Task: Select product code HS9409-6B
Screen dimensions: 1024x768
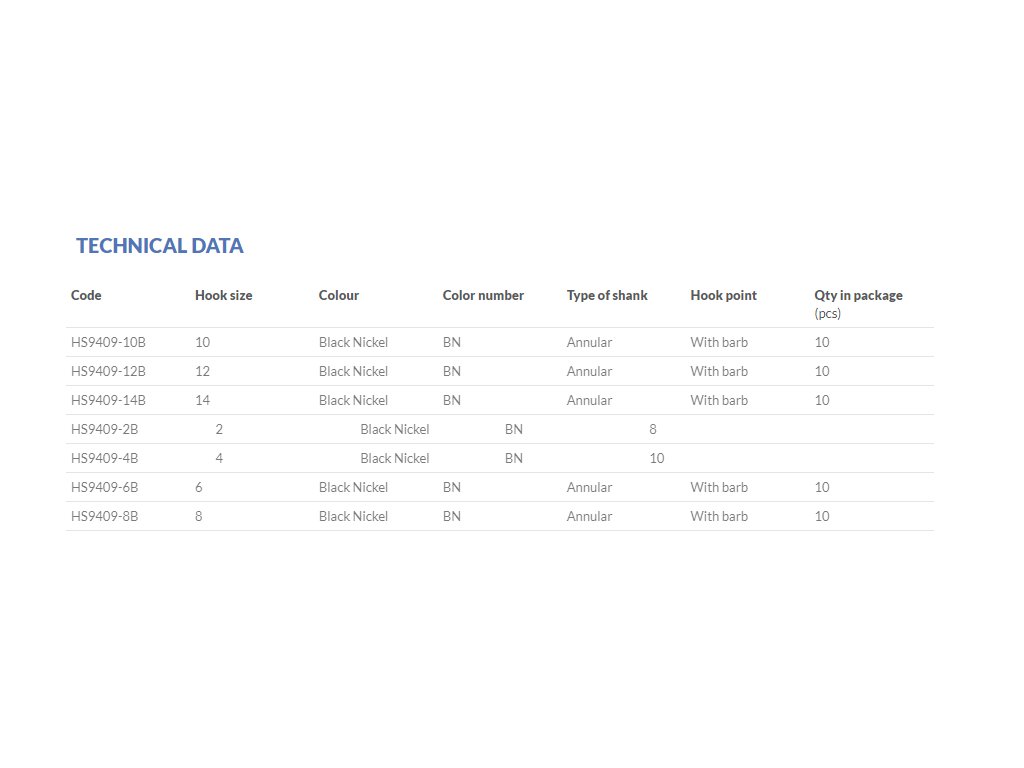Action: pyautogui.click(x=104, y=487)
